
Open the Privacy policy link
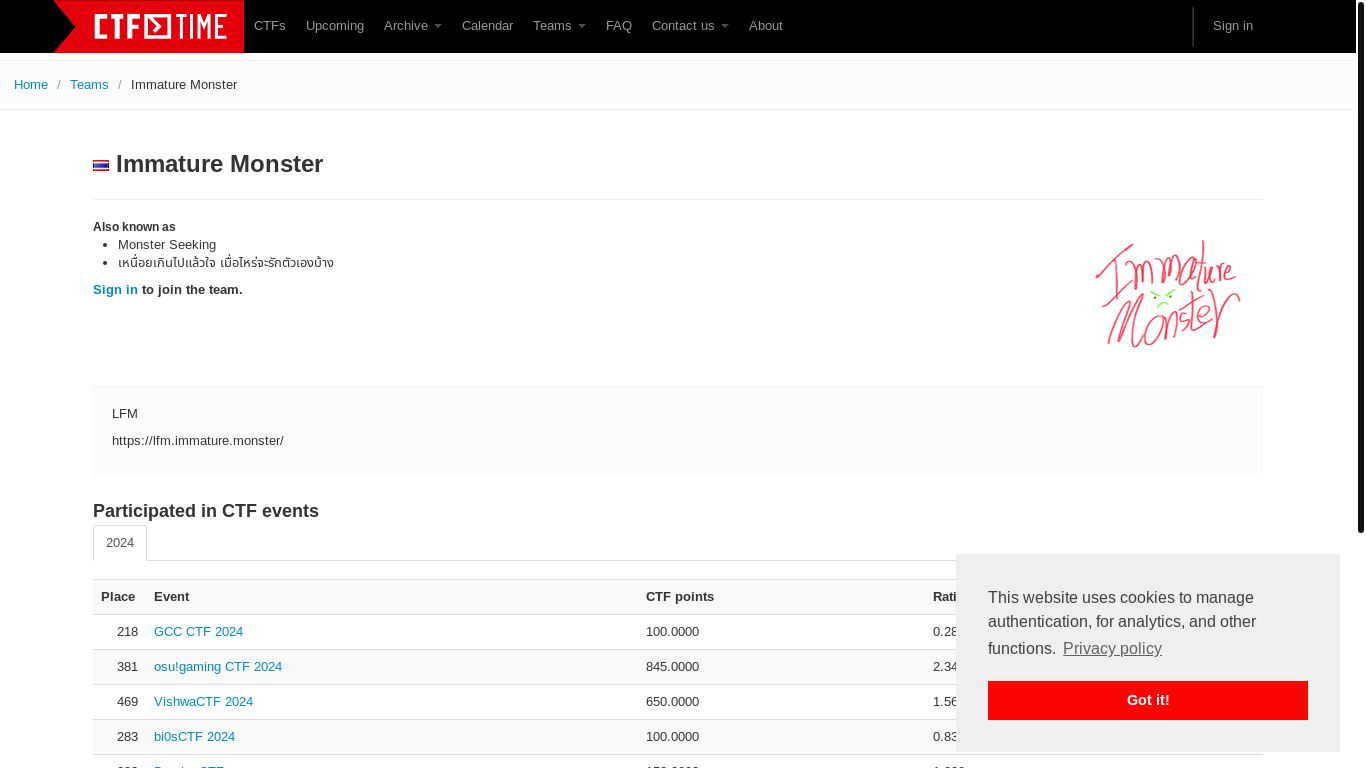pyautogui.click(x=1112, y=649)
